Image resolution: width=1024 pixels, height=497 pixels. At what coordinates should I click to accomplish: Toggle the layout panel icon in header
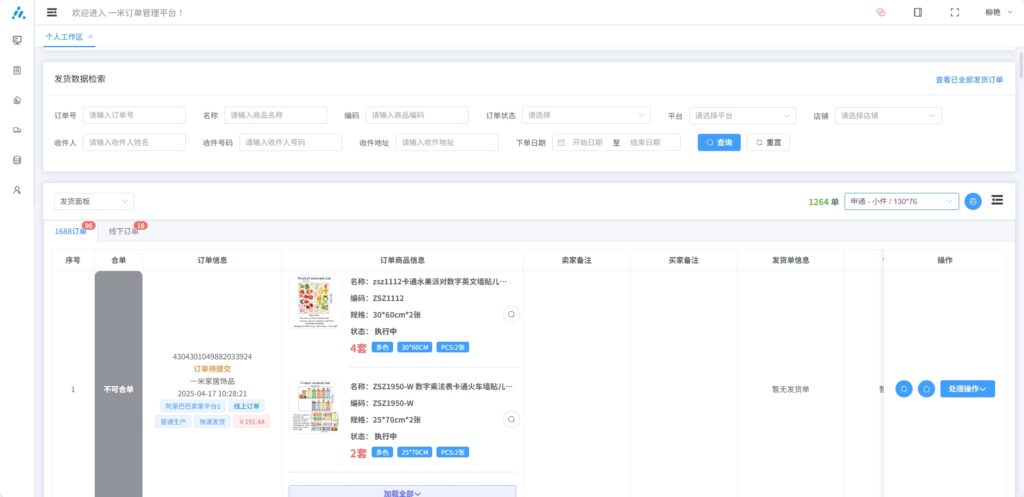point(918,12)
